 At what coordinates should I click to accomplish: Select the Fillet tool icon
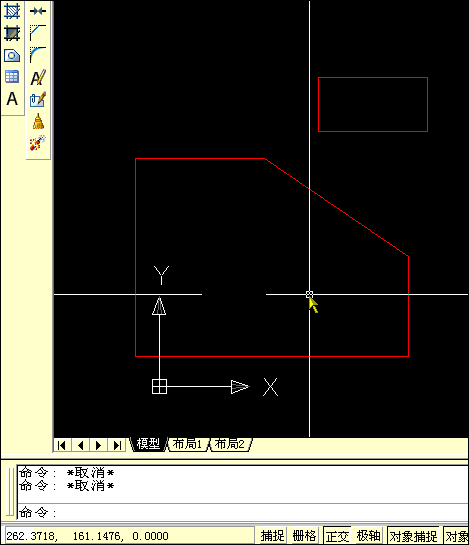(x=38, y=55)
